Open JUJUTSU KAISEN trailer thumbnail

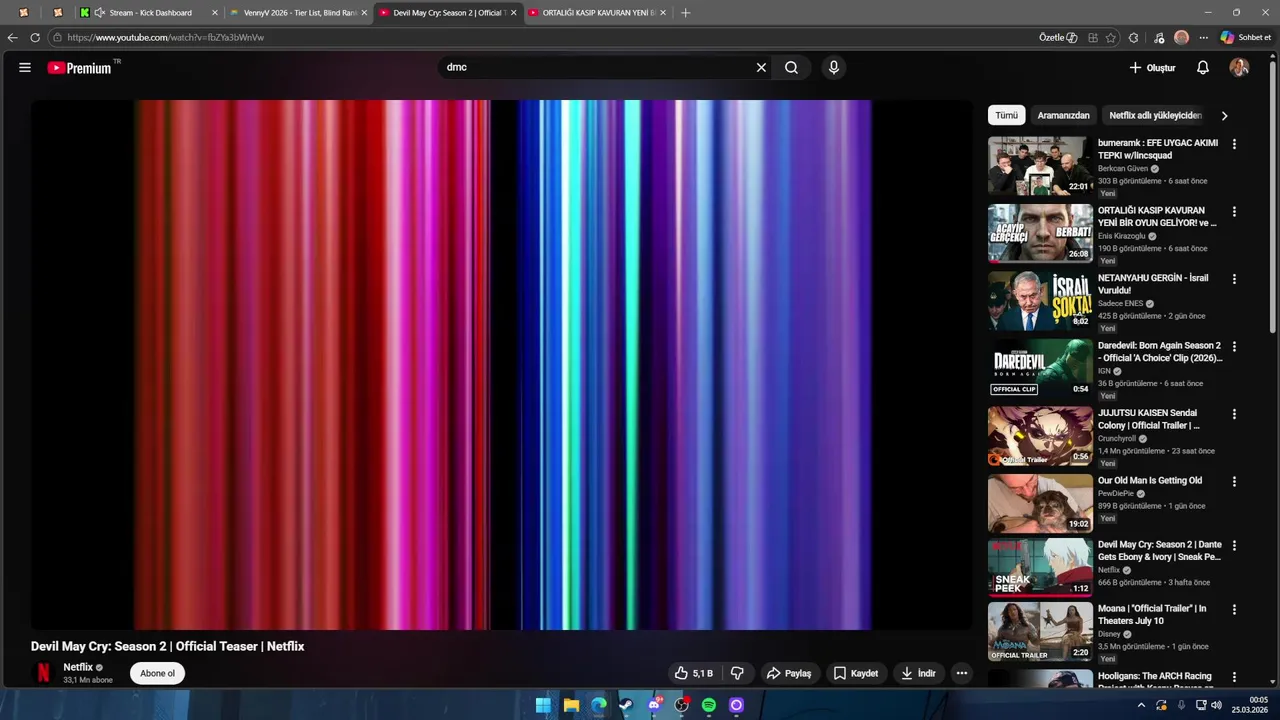[1040, 436]
